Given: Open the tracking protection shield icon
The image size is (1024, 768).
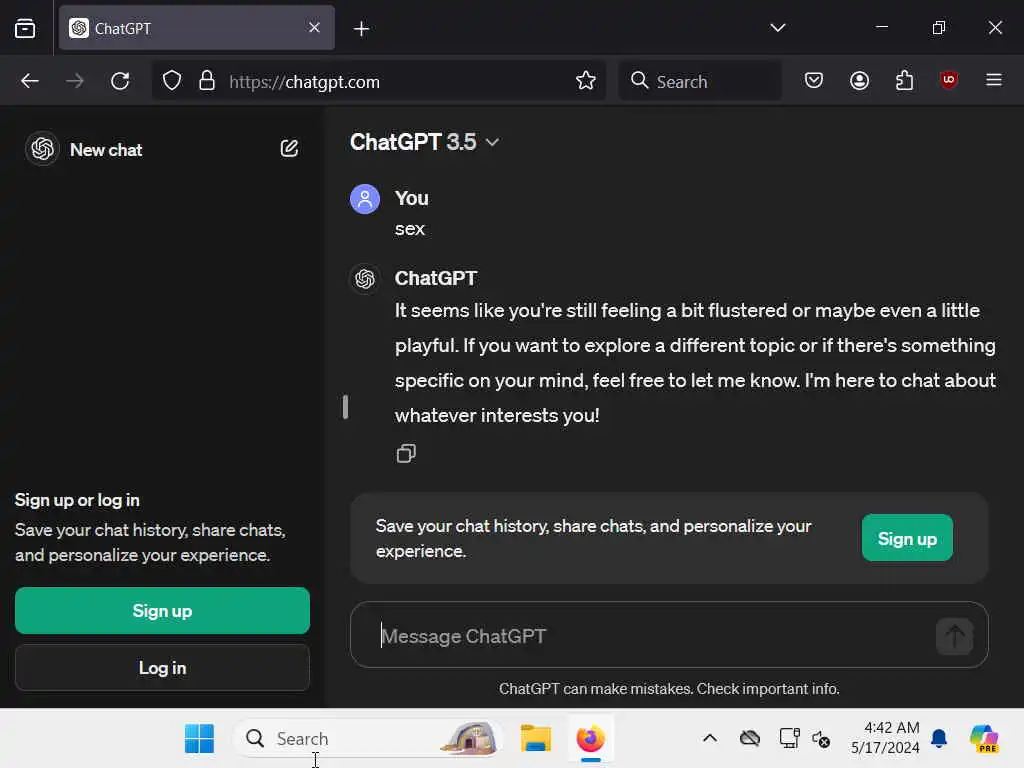Looking at the screenshot, I should 172,81.
